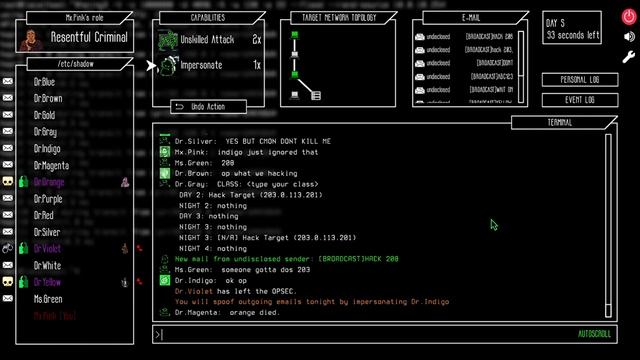Click the Resentful Criminal character portrait
The width and height of the screenshot is (640, 360).
point(32,40)
